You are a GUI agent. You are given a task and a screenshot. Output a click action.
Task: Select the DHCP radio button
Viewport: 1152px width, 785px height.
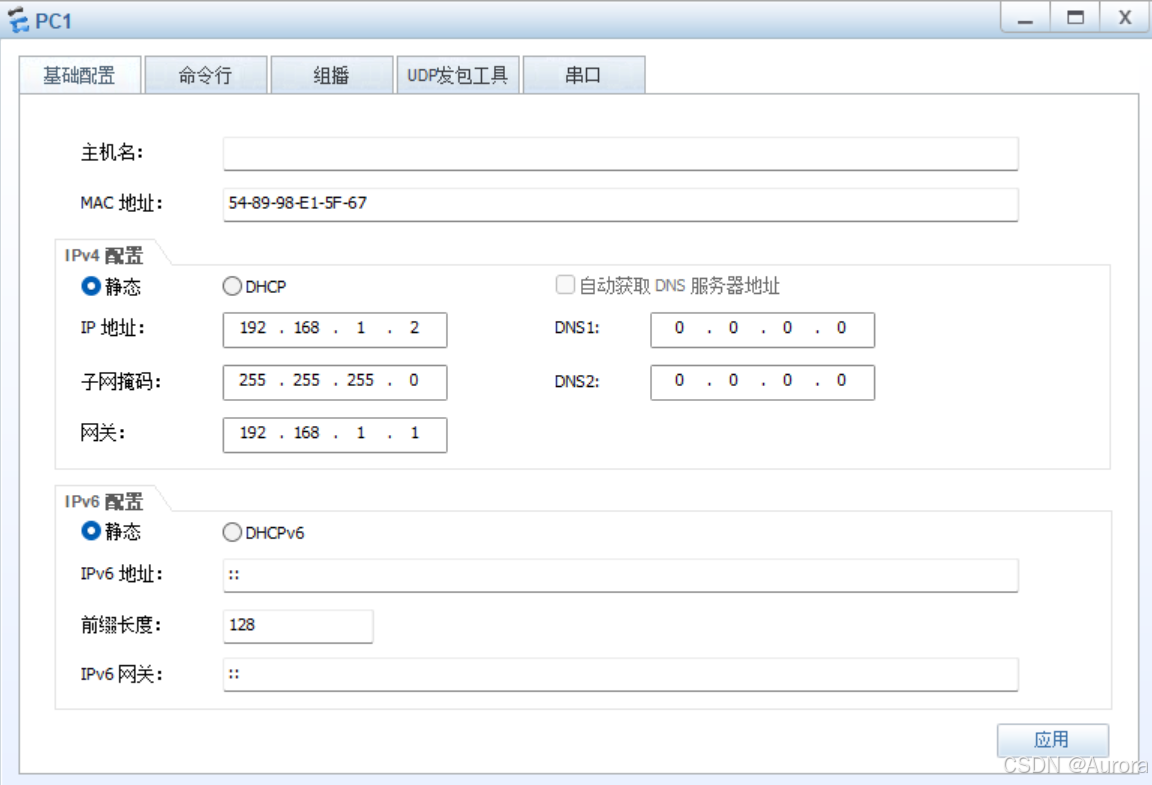tap(232, 286)
